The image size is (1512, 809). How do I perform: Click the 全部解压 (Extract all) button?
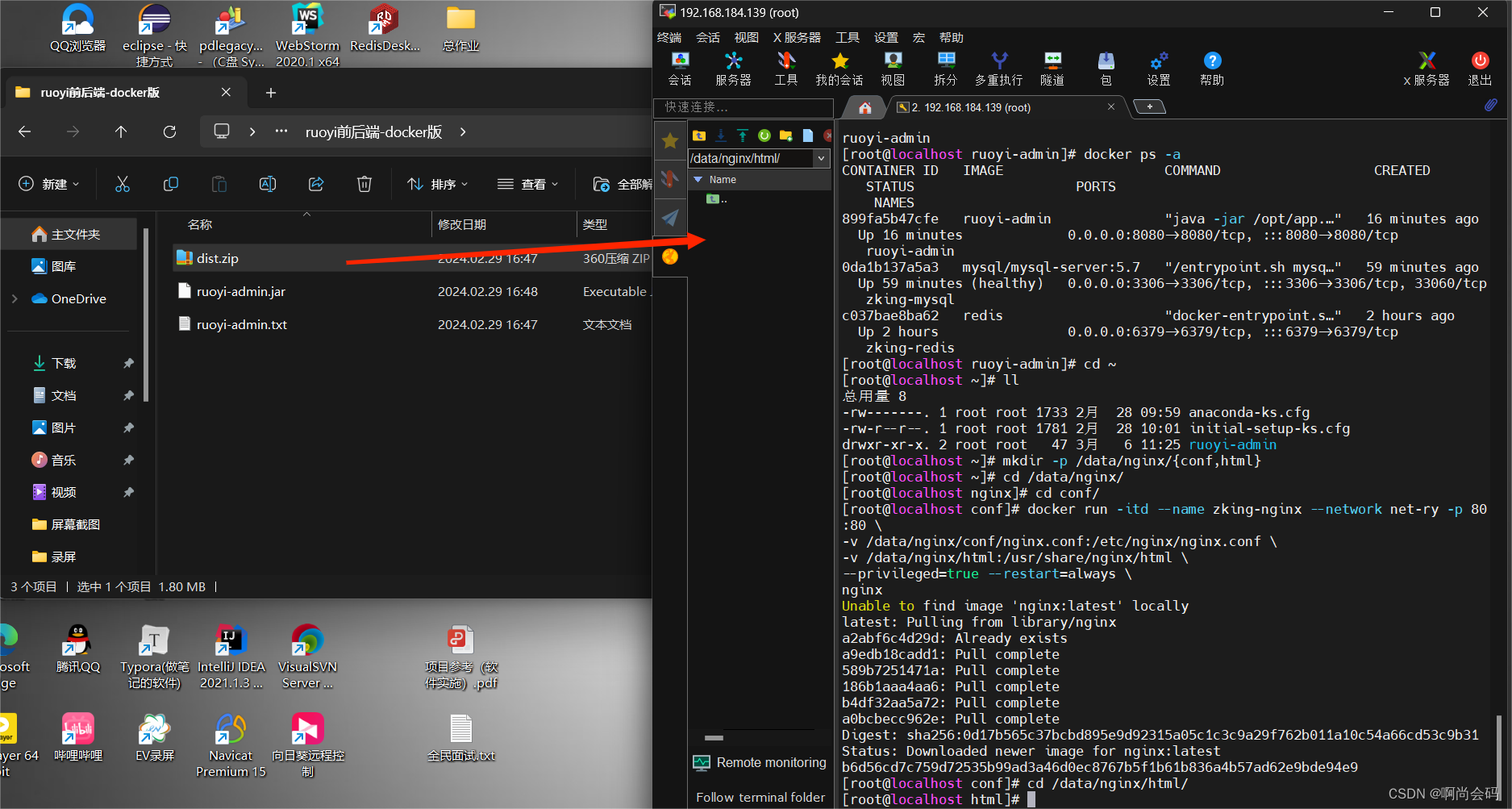click(x=623, y=184)
